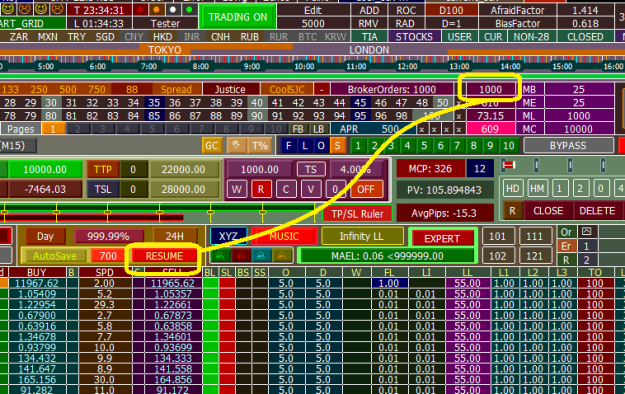Toggle the red MUSIC button
The image size is (625, 394).
tap(284, 236)
